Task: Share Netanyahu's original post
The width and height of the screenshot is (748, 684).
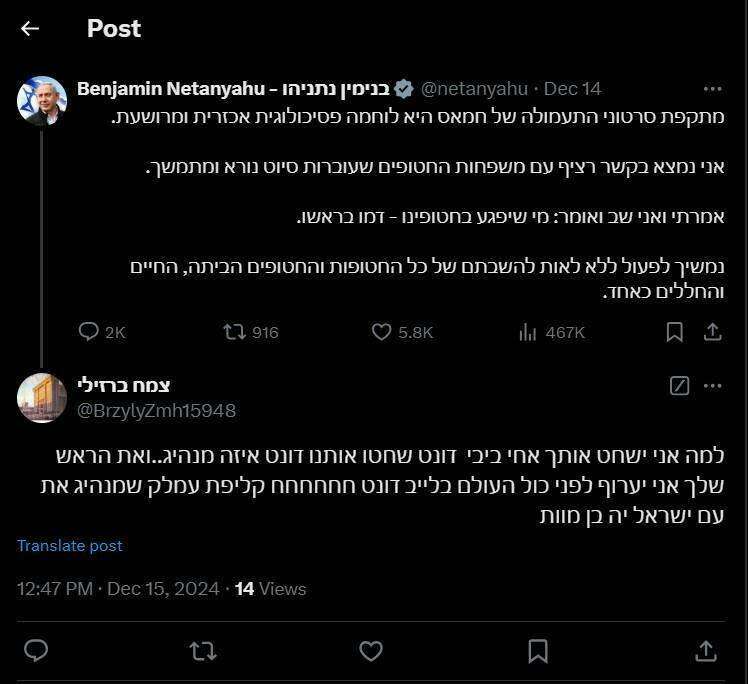Action: [712, 332]
